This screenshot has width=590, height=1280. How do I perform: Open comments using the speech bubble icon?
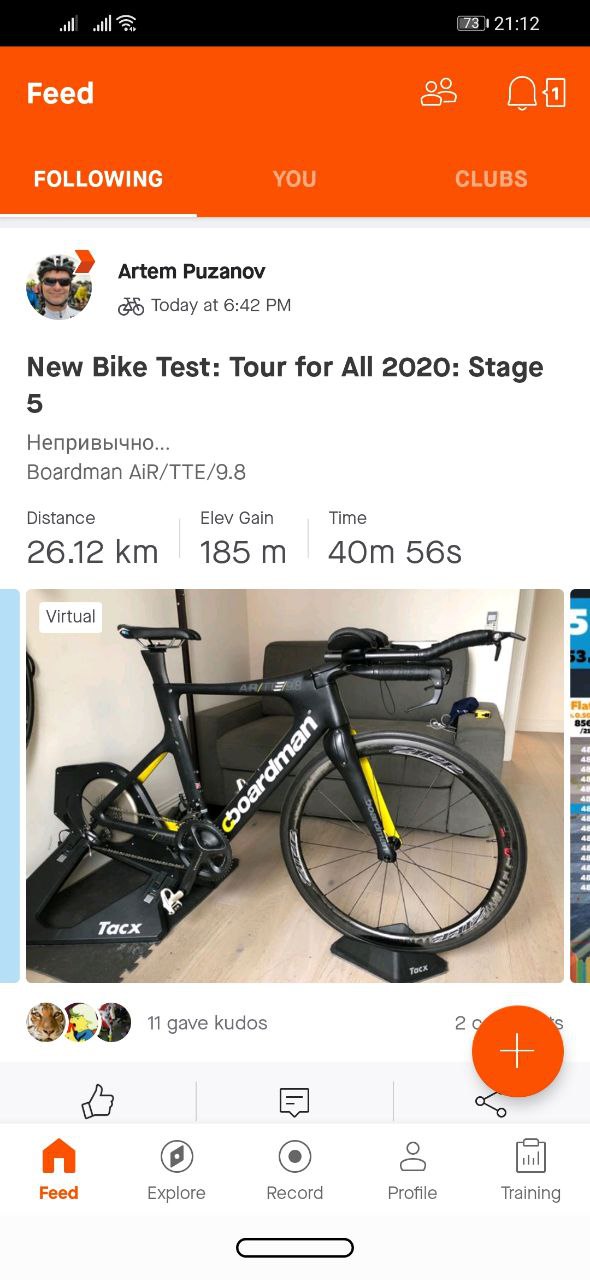[x=294, y=1102]
